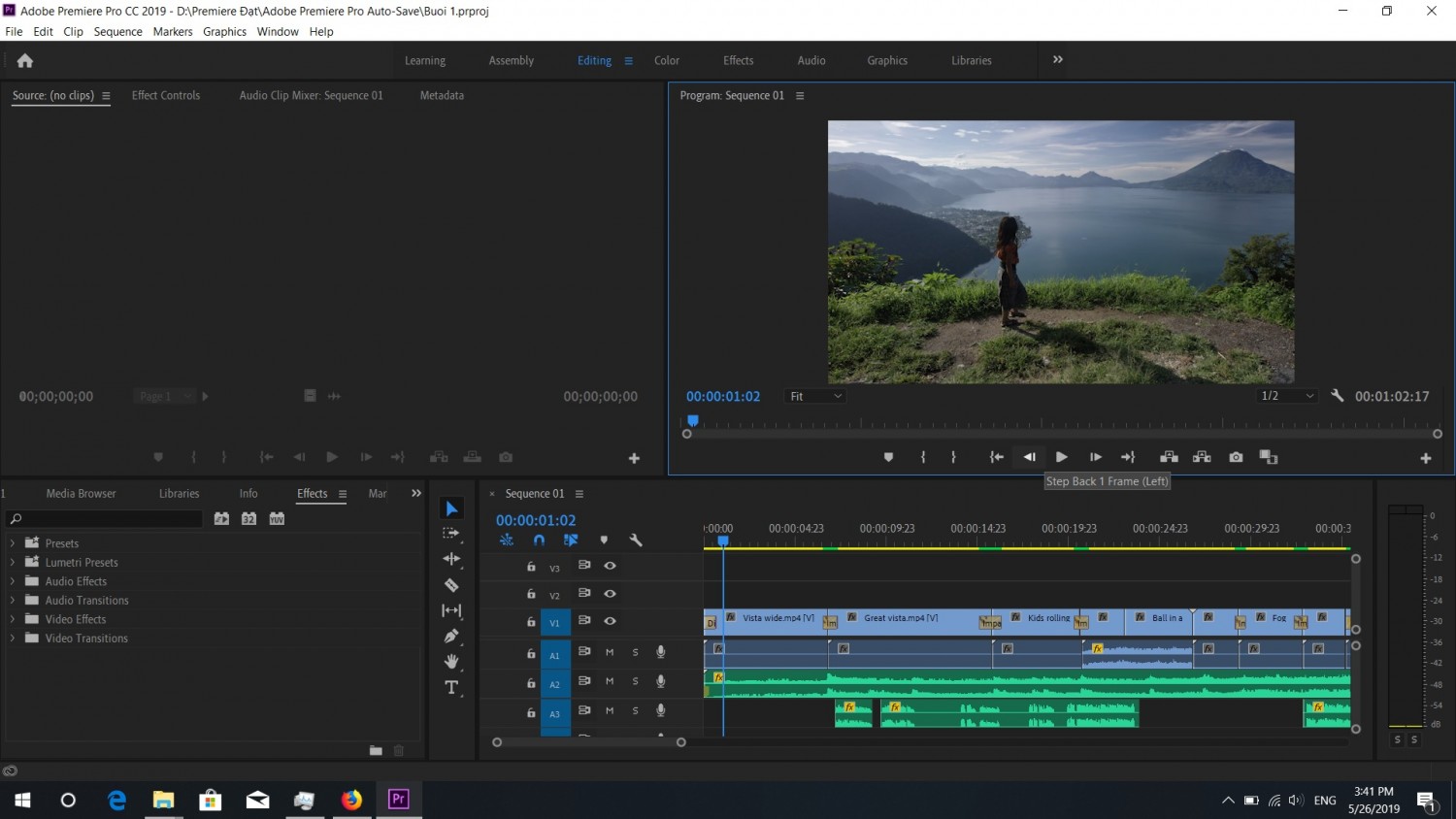Expand the Presets folder
Image resolution: width=1456 pixels, height=819 pixels.
pos(12,543)
